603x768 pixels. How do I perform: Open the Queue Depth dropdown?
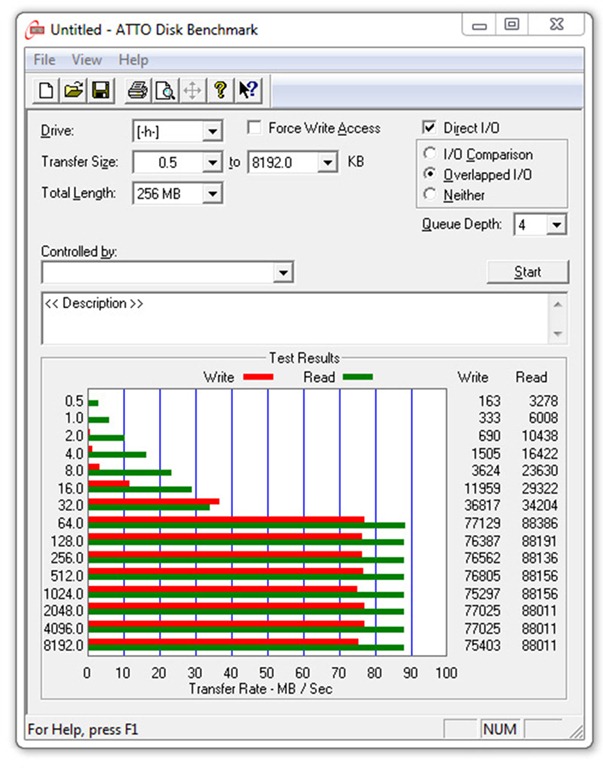point(556,225)
